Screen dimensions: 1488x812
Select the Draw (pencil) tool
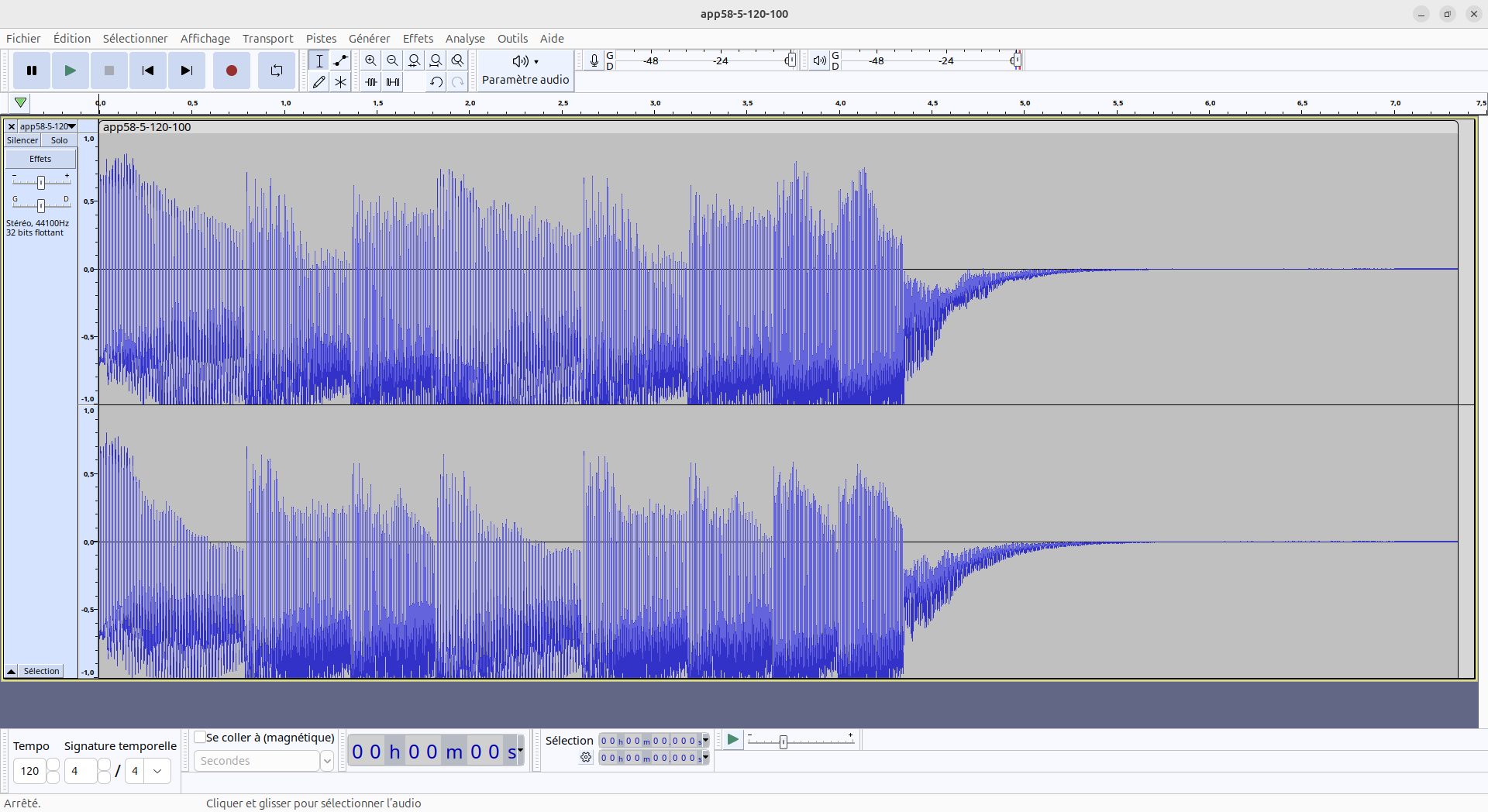319,81
